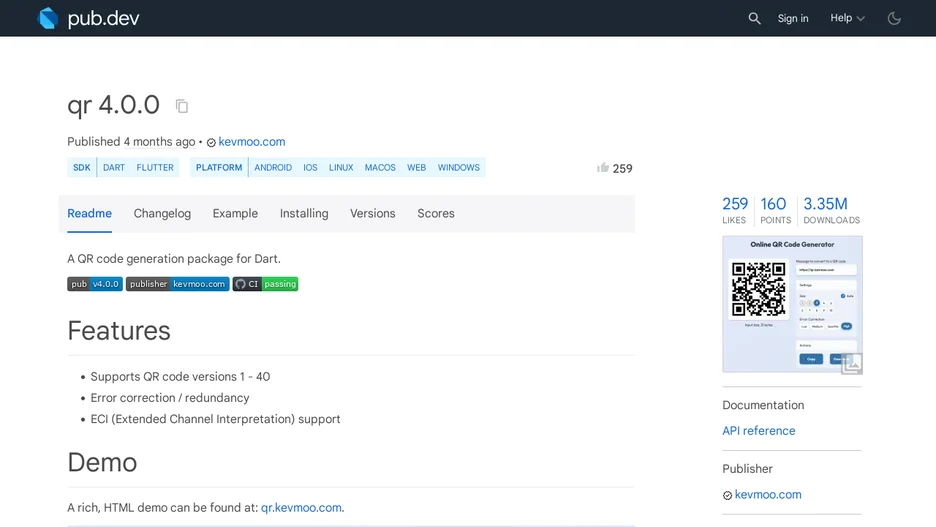
Task: Click the pub v4.0.0 badge
Action: [x=95, y=284]
